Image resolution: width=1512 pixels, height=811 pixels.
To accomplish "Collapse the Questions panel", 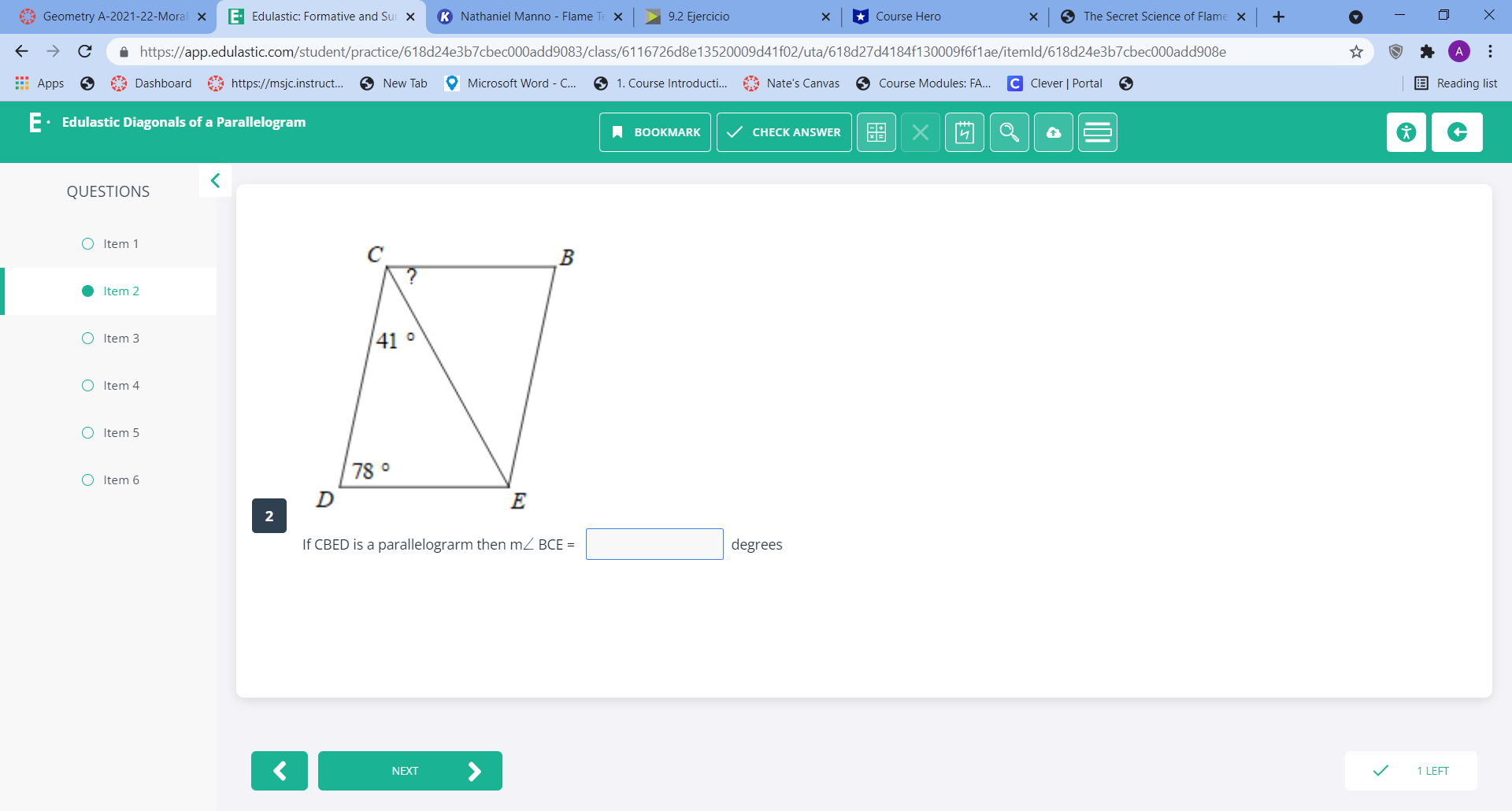I will [x=215, y=180].
